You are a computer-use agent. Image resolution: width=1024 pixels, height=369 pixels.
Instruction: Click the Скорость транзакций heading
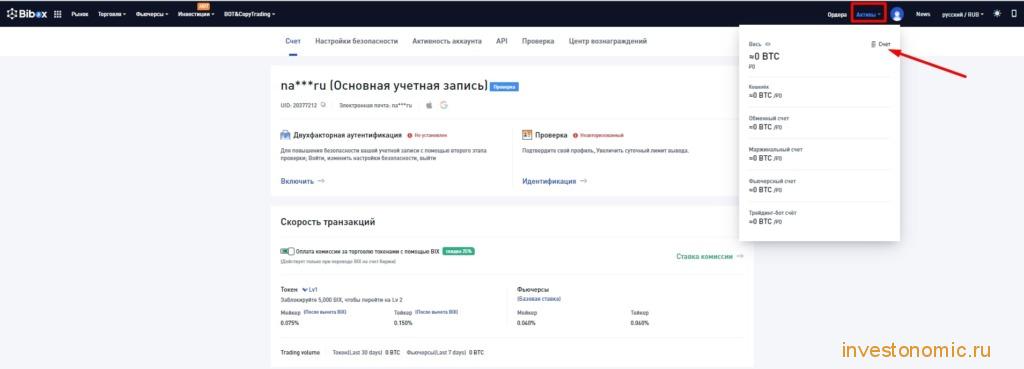(328, 222)
